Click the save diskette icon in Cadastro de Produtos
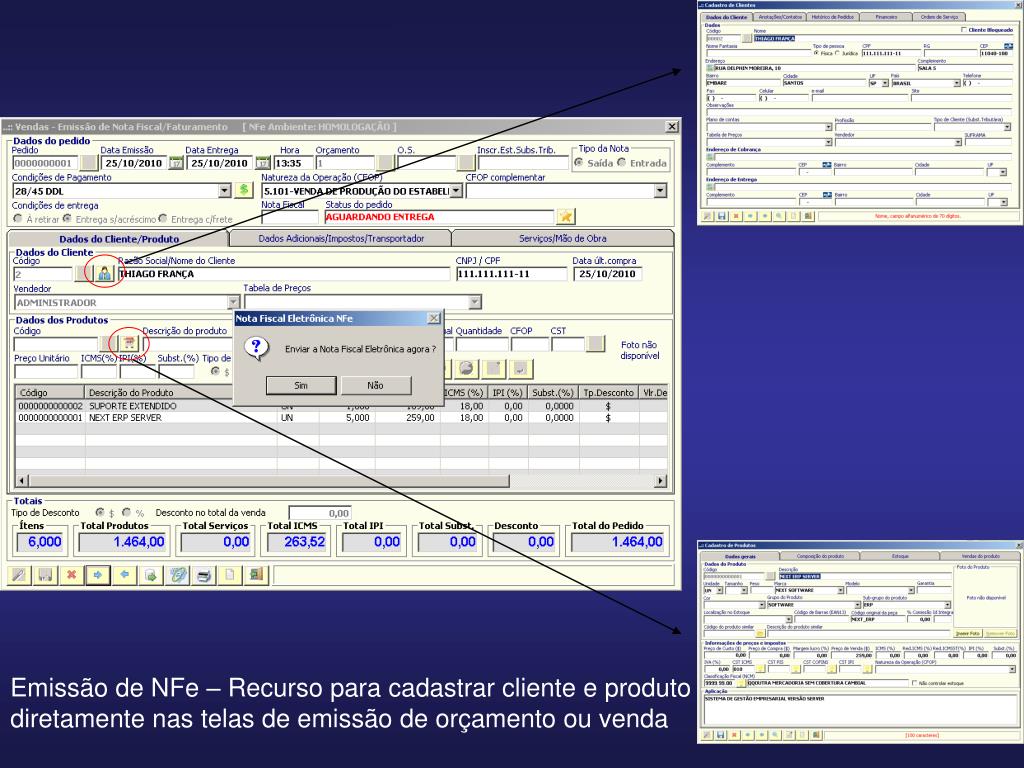 [x=720, y=735]
